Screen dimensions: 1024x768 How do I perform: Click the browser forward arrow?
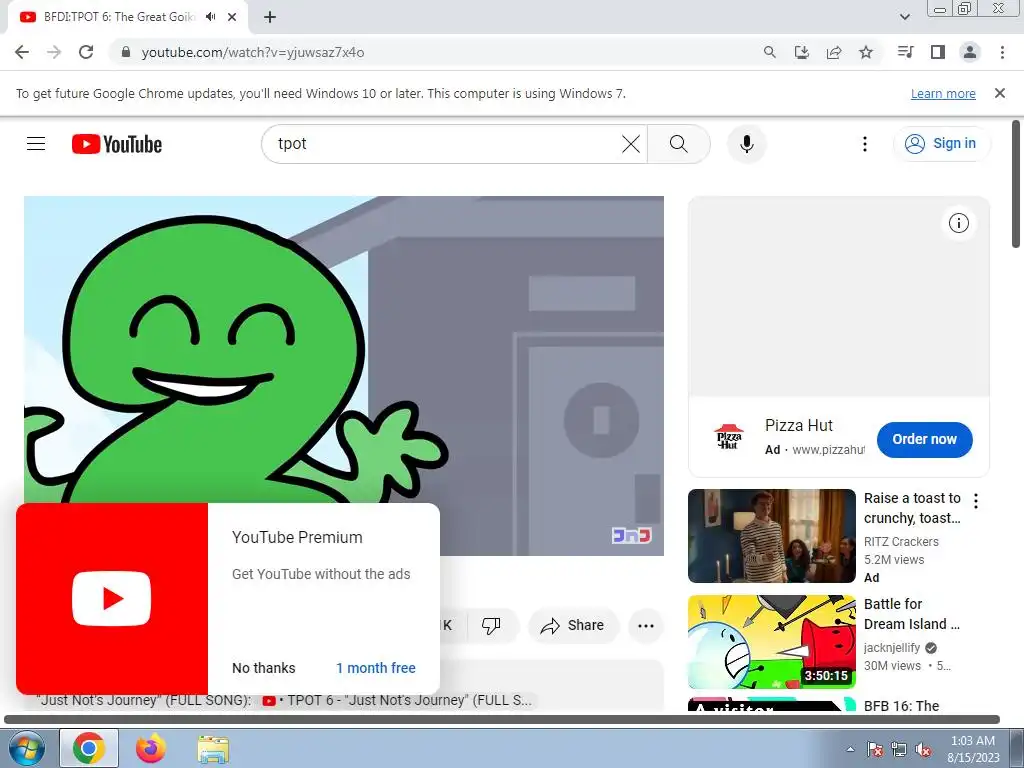(54, 52)
